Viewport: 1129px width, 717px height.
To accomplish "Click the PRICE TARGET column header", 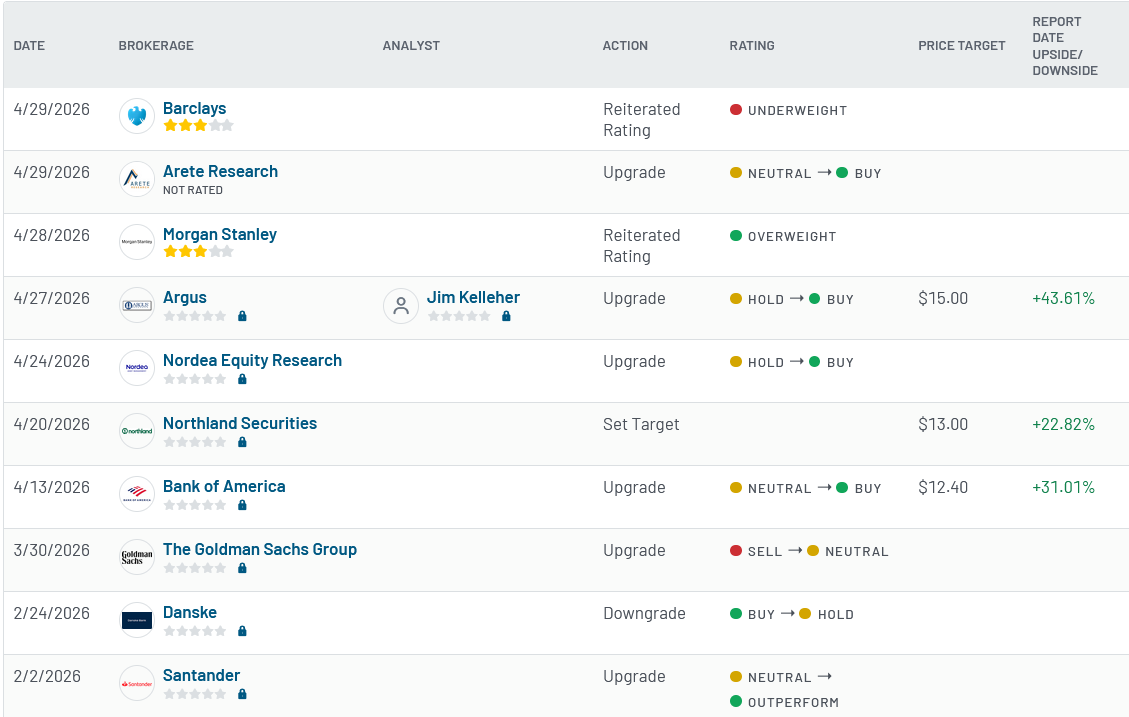I will click(x=961, y=45).
